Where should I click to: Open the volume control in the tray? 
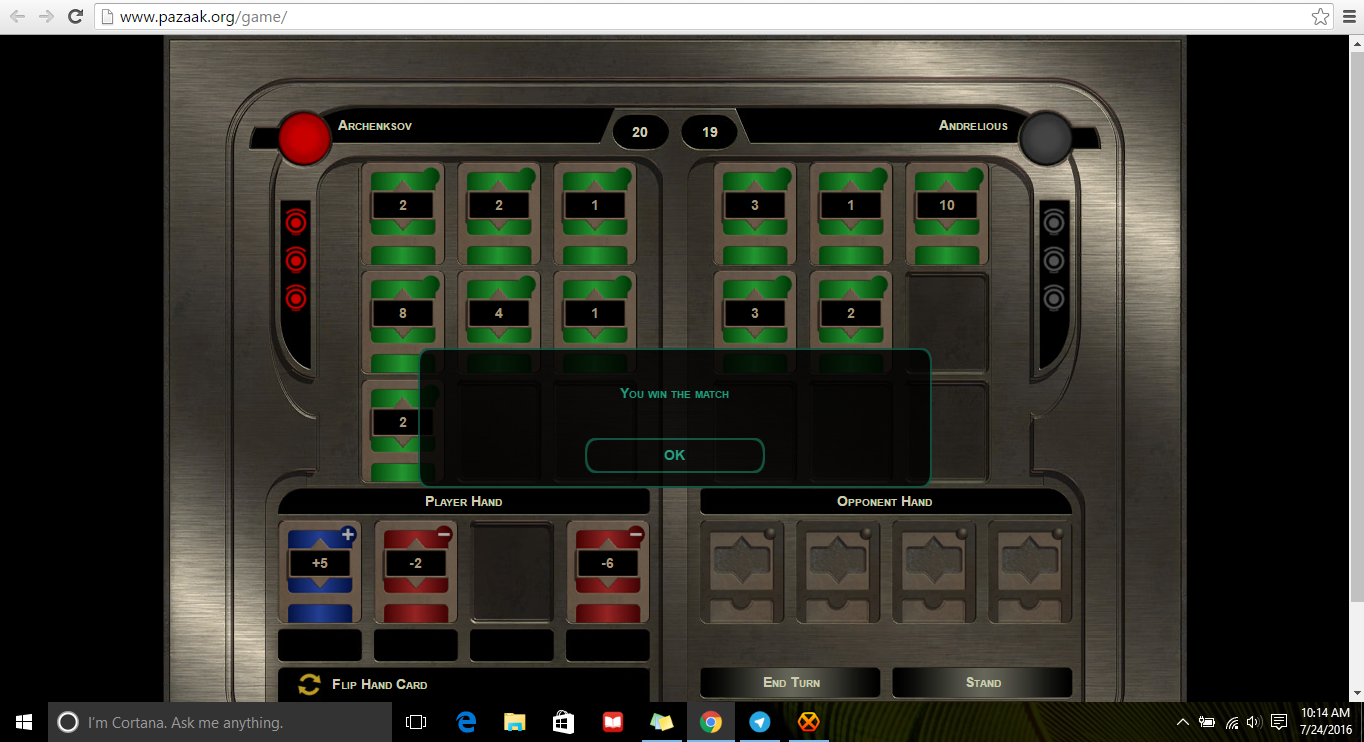coord(1253,722)
